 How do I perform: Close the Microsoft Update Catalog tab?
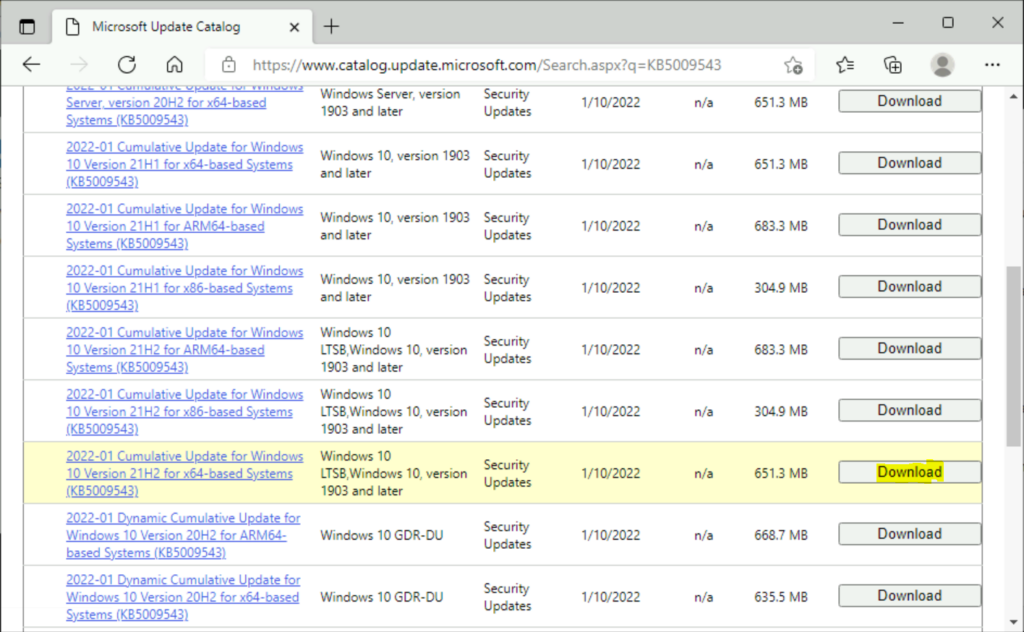click(295, 27)
